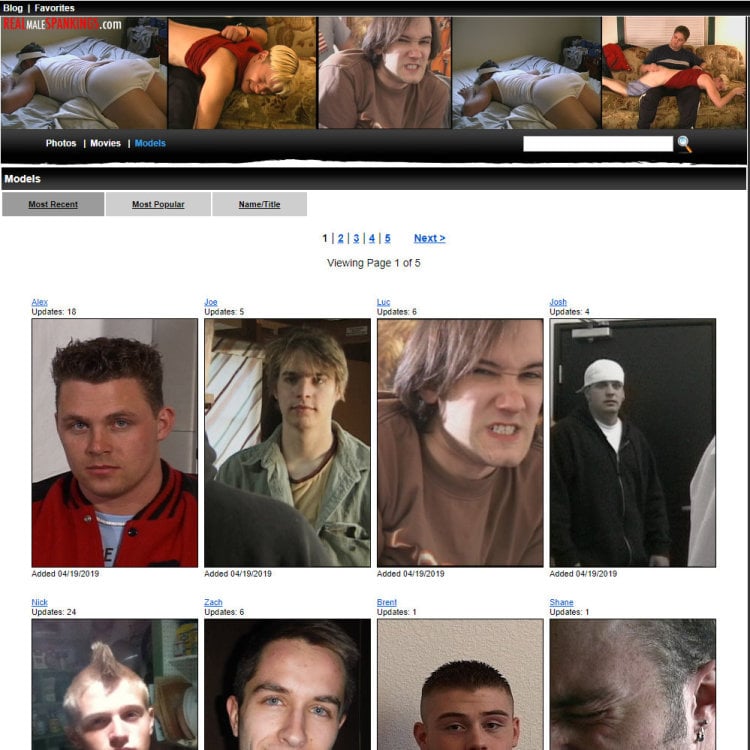Viewport: 750px width, 750px height.
Task: Open the Blog link
Action: [12, 8]
